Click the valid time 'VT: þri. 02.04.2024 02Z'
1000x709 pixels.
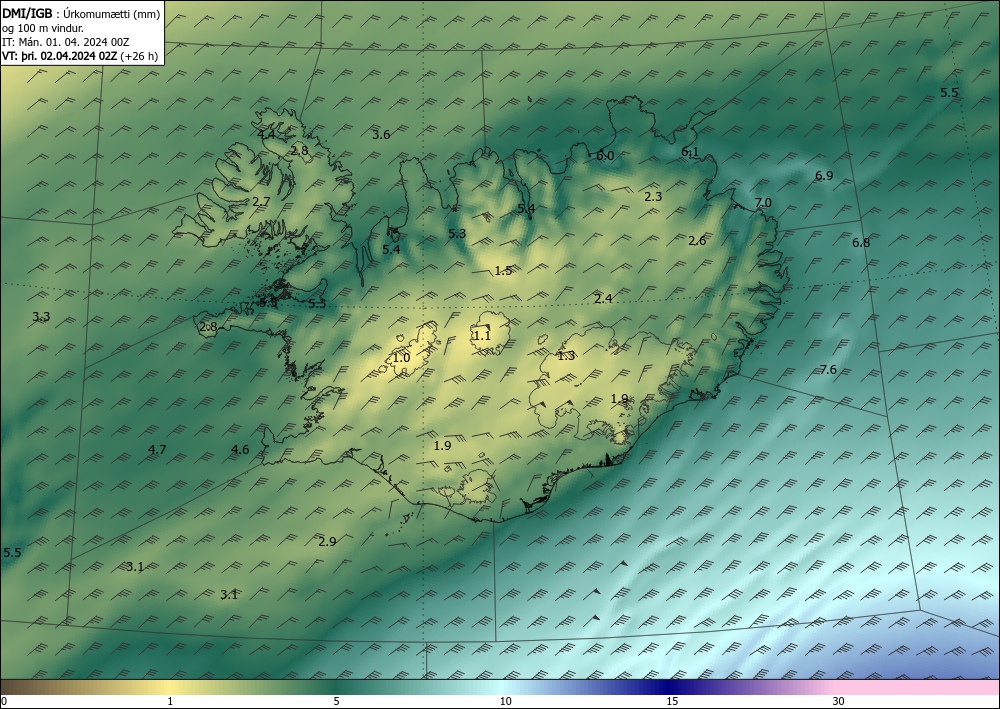click(60, 56)
